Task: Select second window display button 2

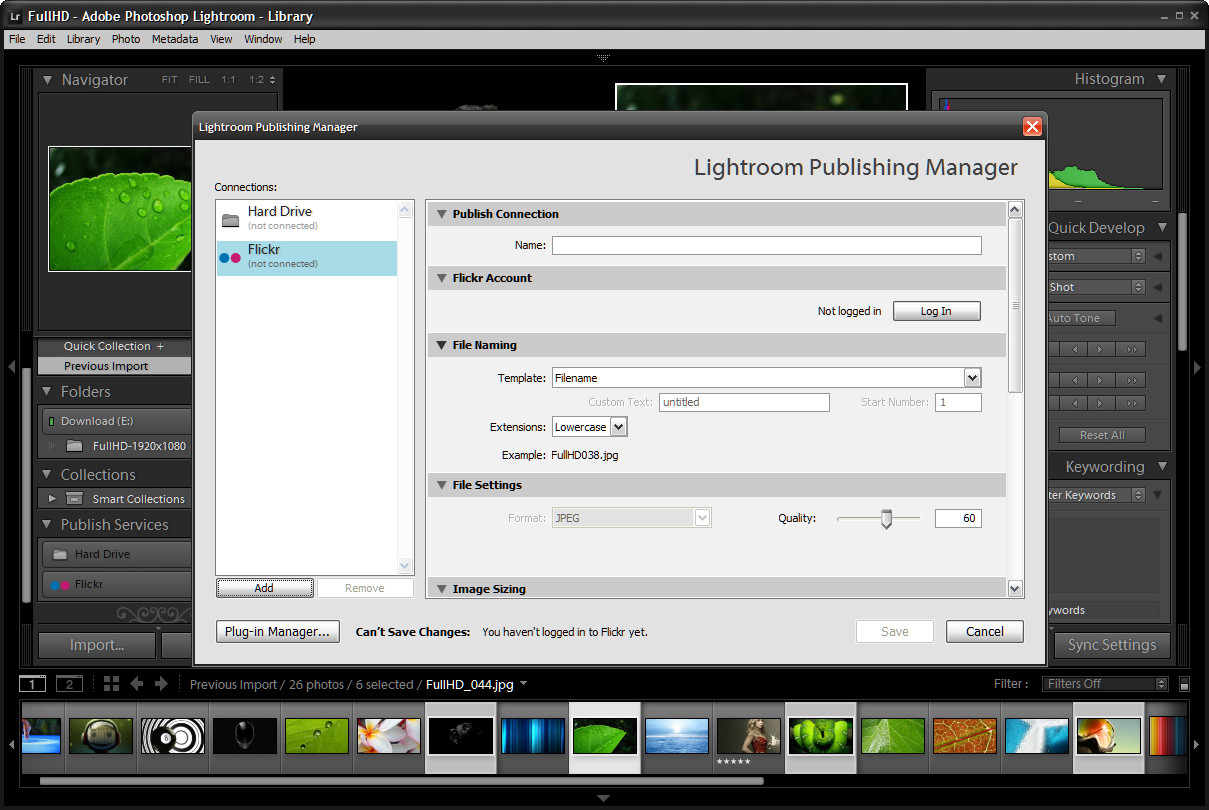Action: click(x=69, y=684)
